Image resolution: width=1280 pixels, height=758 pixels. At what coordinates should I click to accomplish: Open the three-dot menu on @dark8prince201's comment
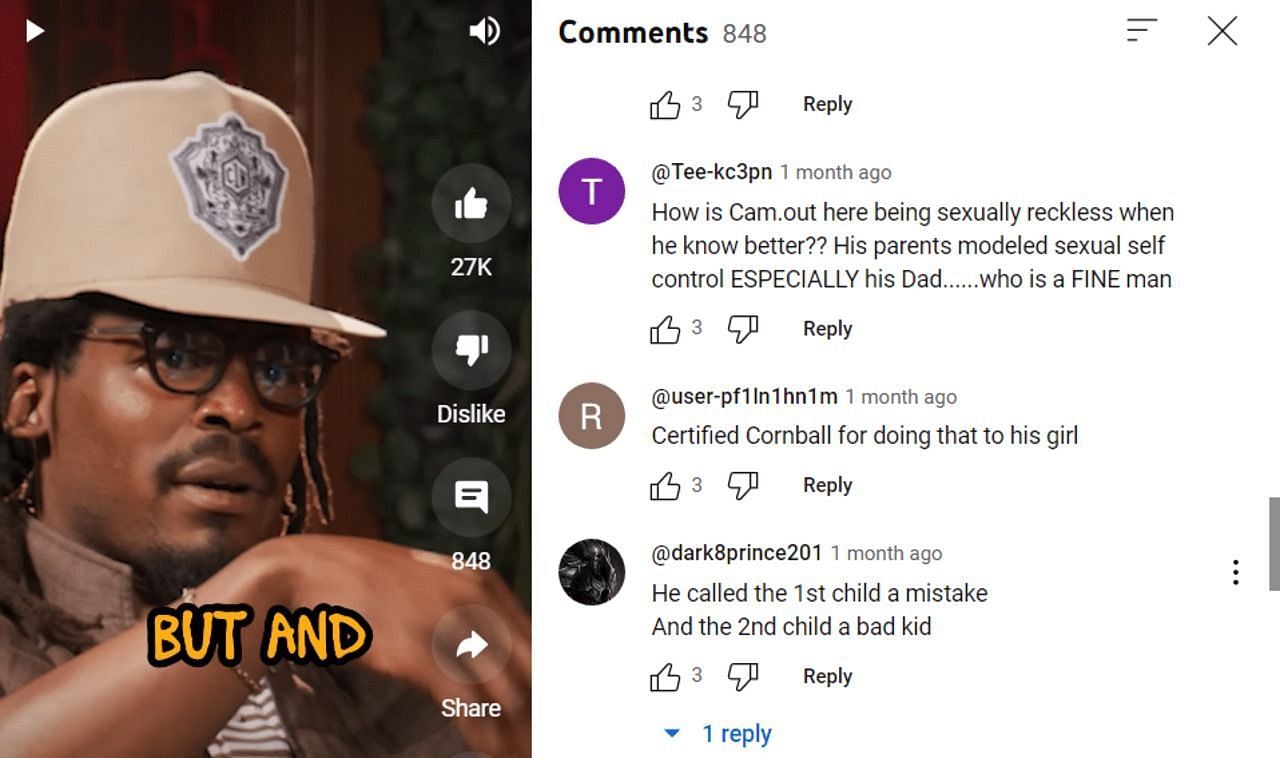tap(1236, 572)
